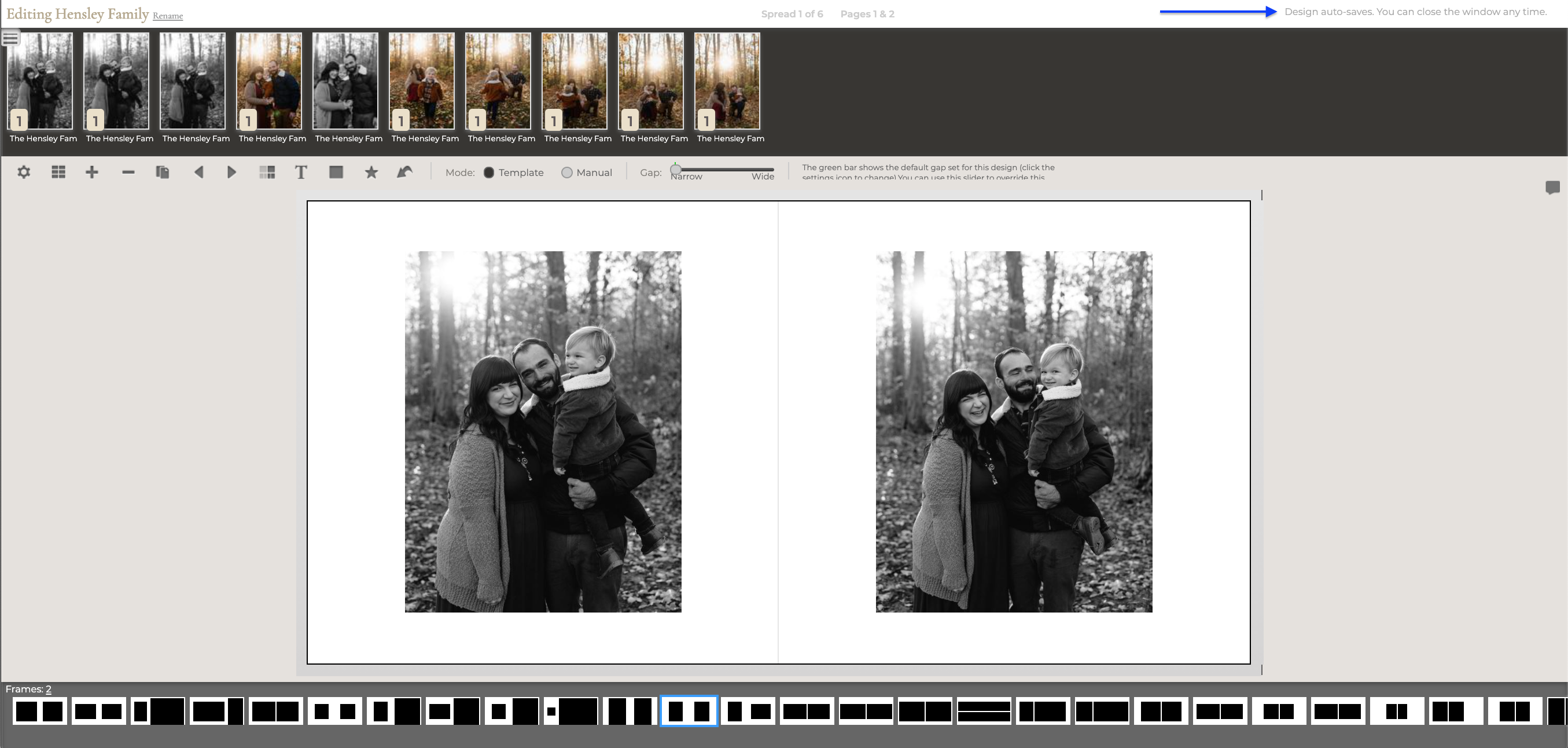Click Spread 1 of 6 label
The height and width of the screenshot is (748, 1568).
pyautogui.click(x=792, y=14)
